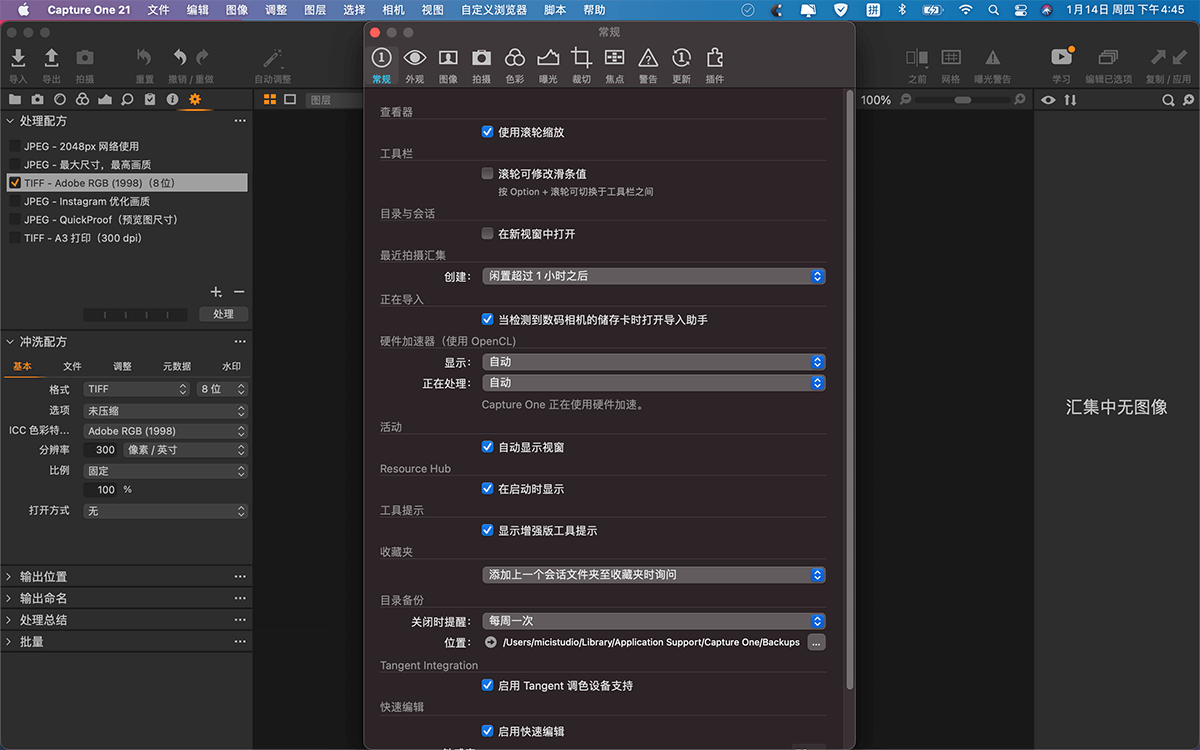Image resolution: width=1200 pixels, height=750 pixels.
Task: Click the preferences window vertical scrollbar
Action: point(850,390)
